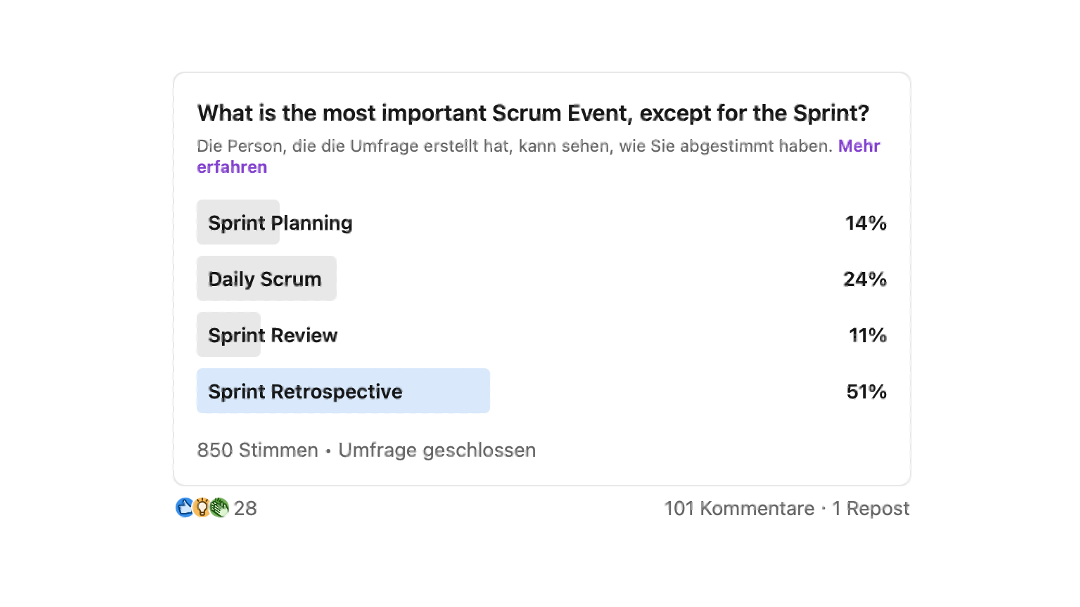Image resolution: width=1080 pixels, height=607 pixels.
Task: Select the Sprint Planning poll option
Action: tap(280, 223)
